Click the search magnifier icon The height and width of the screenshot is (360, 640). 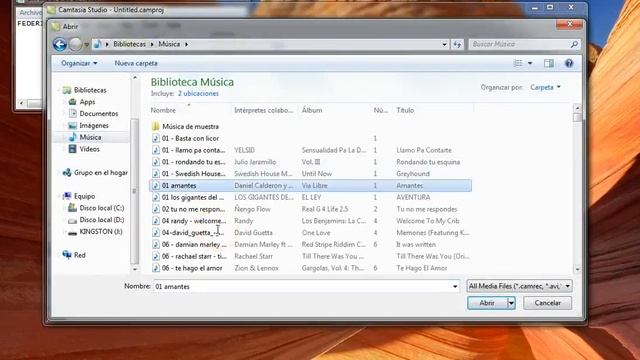pos(574,44)
